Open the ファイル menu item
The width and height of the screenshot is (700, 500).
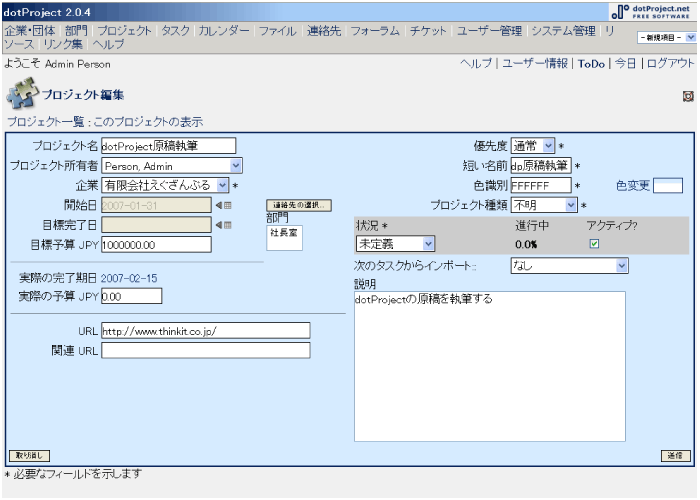coord(278,31)
